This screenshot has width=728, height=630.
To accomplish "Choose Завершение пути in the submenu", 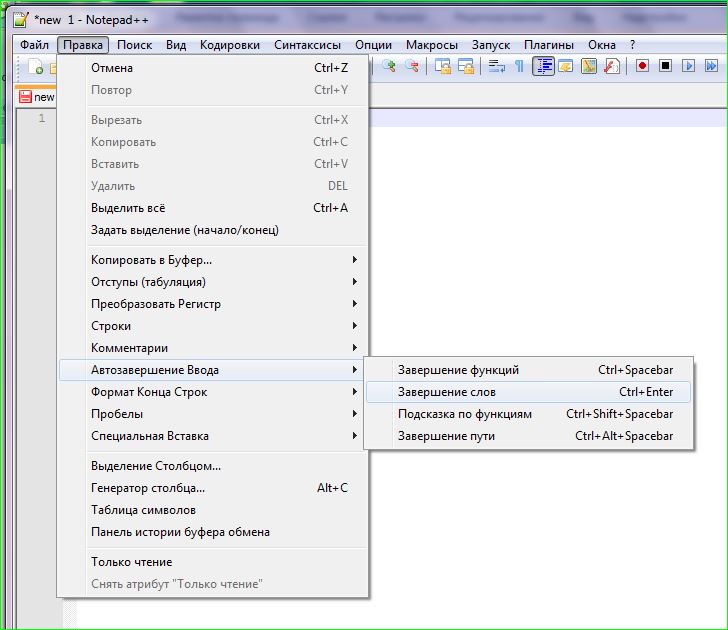I will 528,436.
